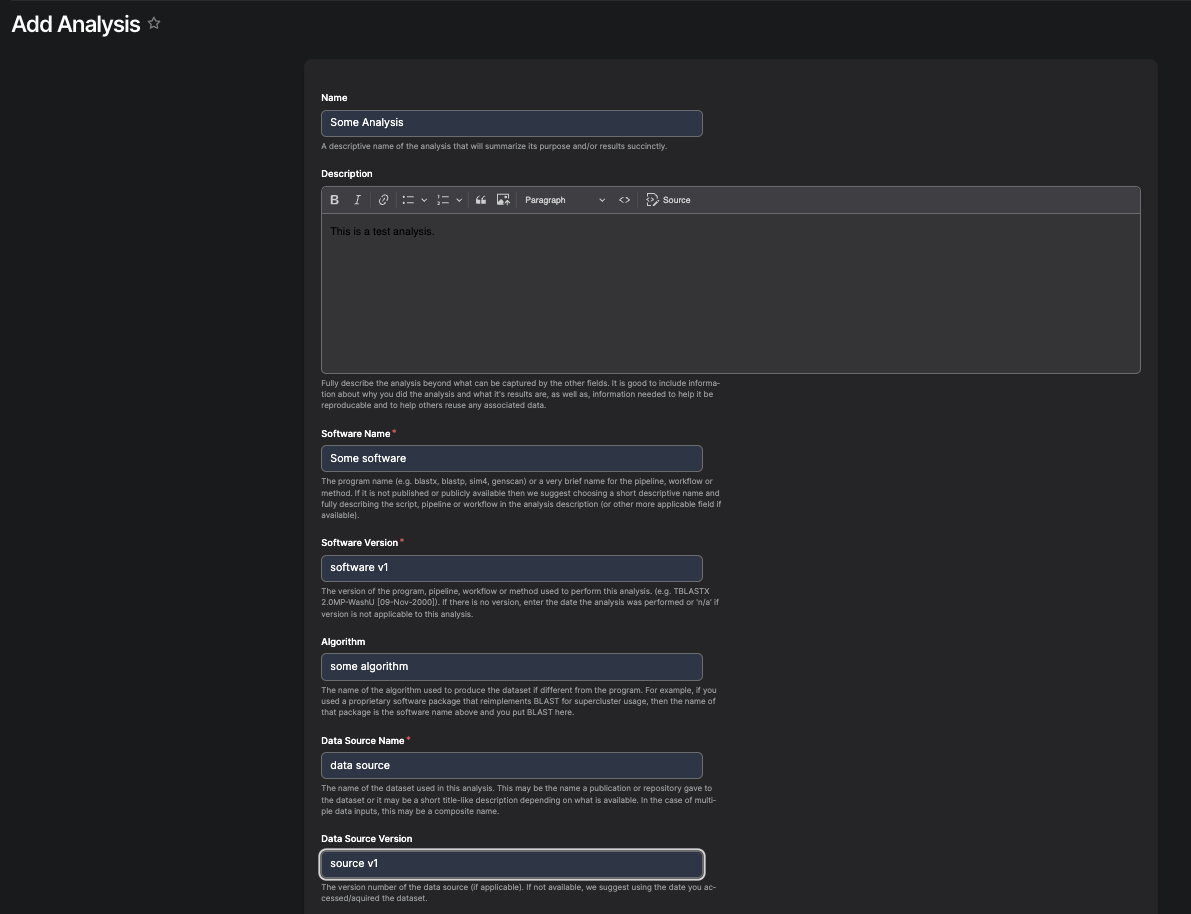1191x914 pixels.
Task: Open bulleted list style options arrow
Action: (x=424, y=200)
